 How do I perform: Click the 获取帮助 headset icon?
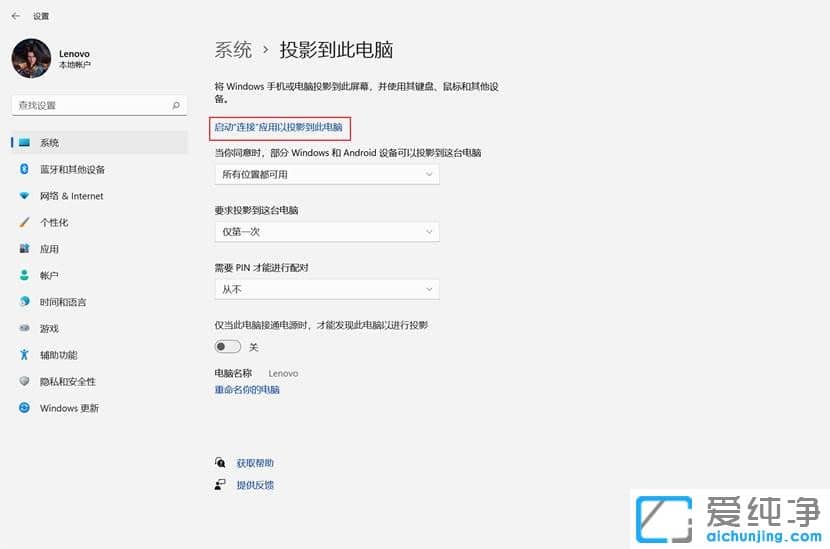pos(220,463)
